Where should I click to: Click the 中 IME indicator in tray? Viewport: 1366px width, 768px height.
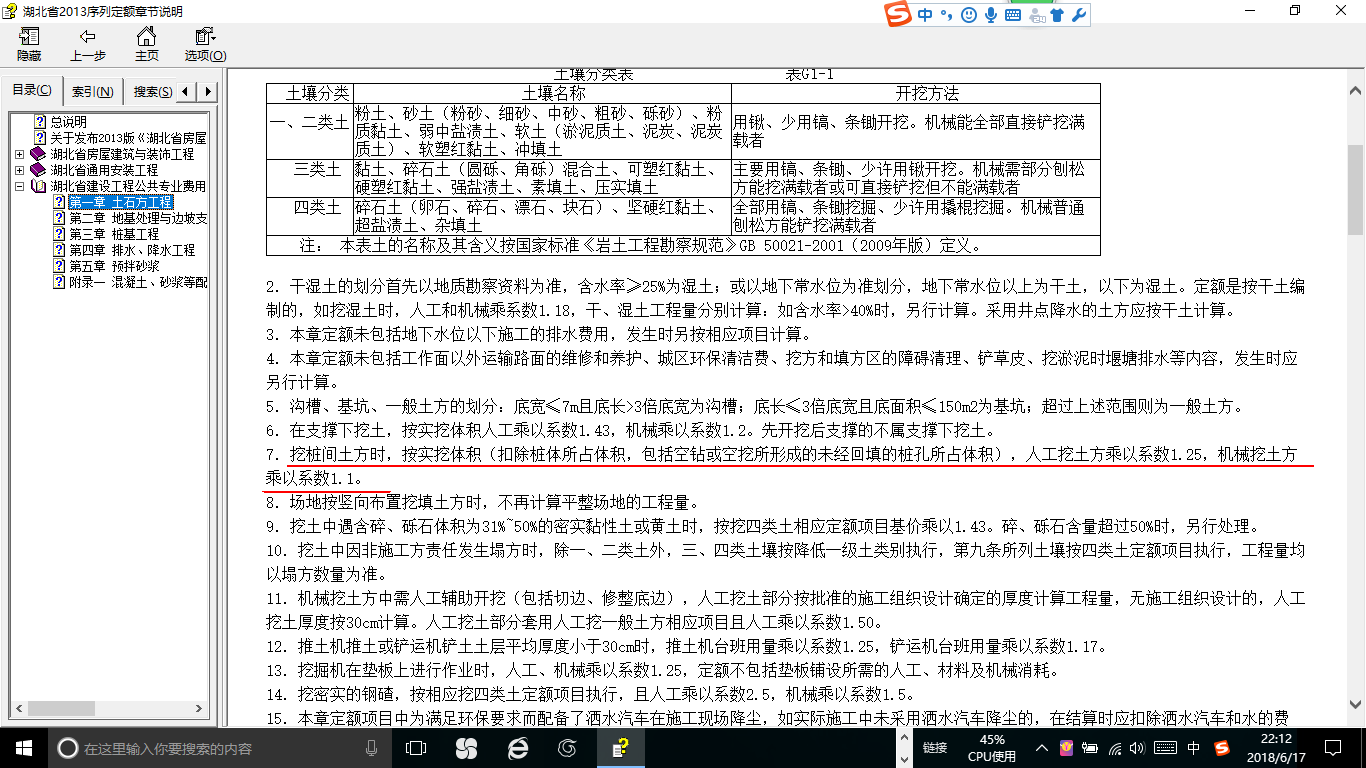(x=1194, y=748)
